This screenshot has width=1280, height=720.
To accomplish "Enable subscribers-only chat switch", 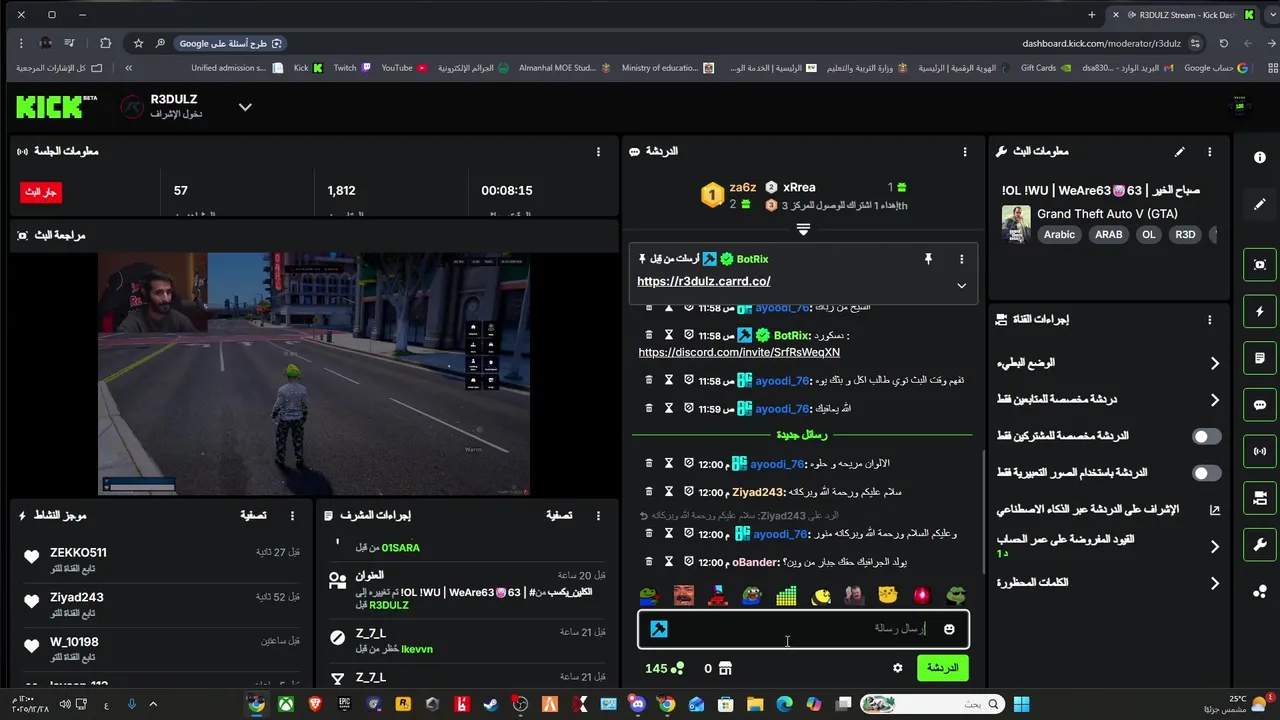I will coord(1207,436).
